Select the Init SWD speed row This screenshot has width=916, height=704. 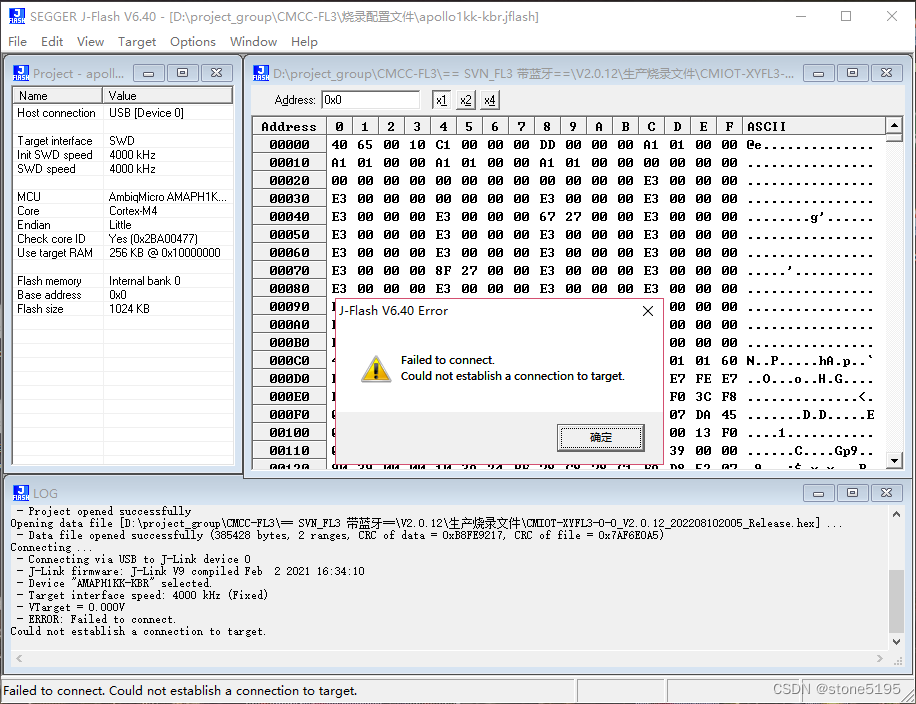123,155
